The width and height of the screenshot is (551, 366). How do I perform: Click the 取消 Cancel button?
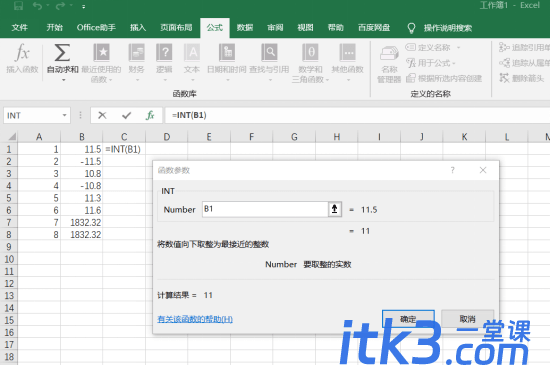(467, 319)
